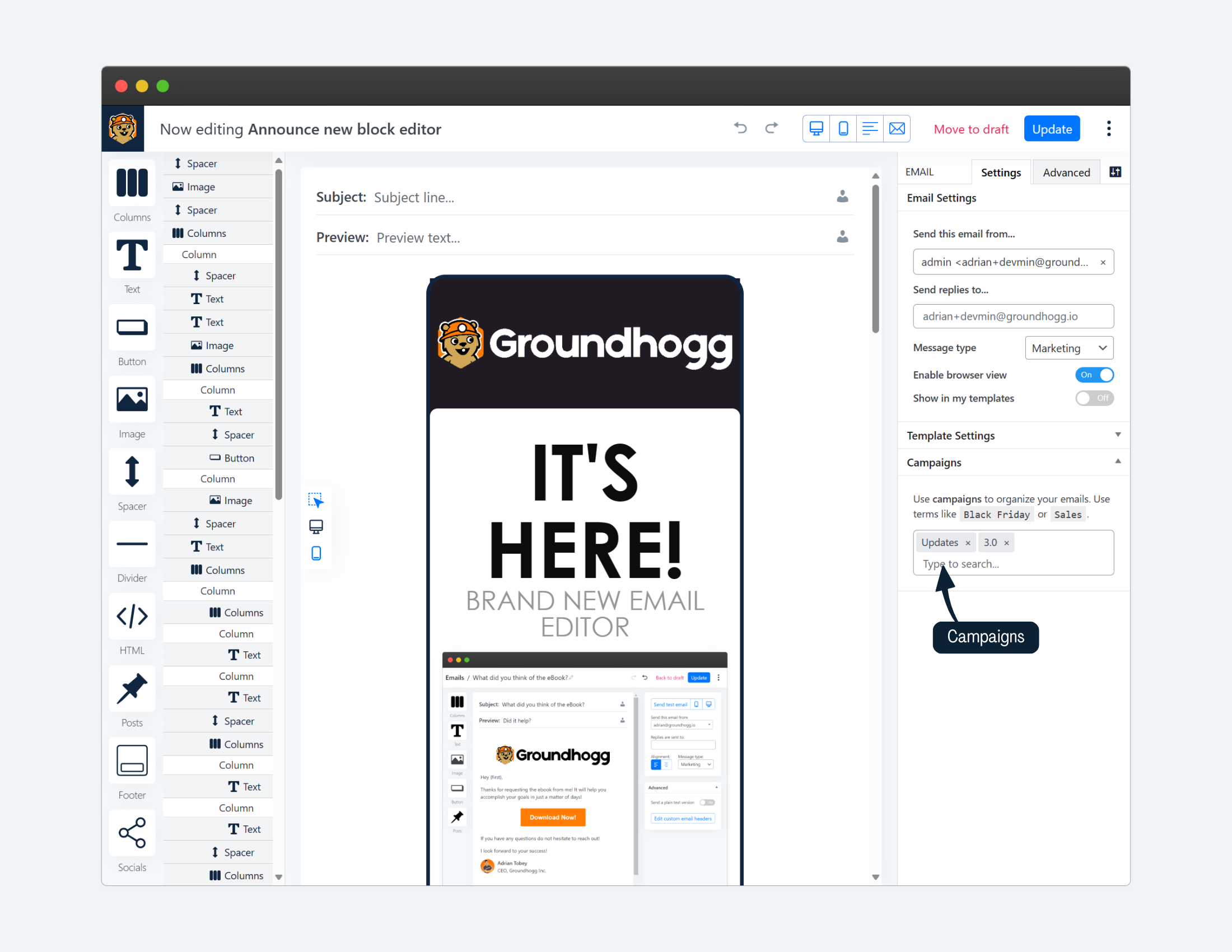
Task: Click the Groundhogg logo icon
Action: 123,129
